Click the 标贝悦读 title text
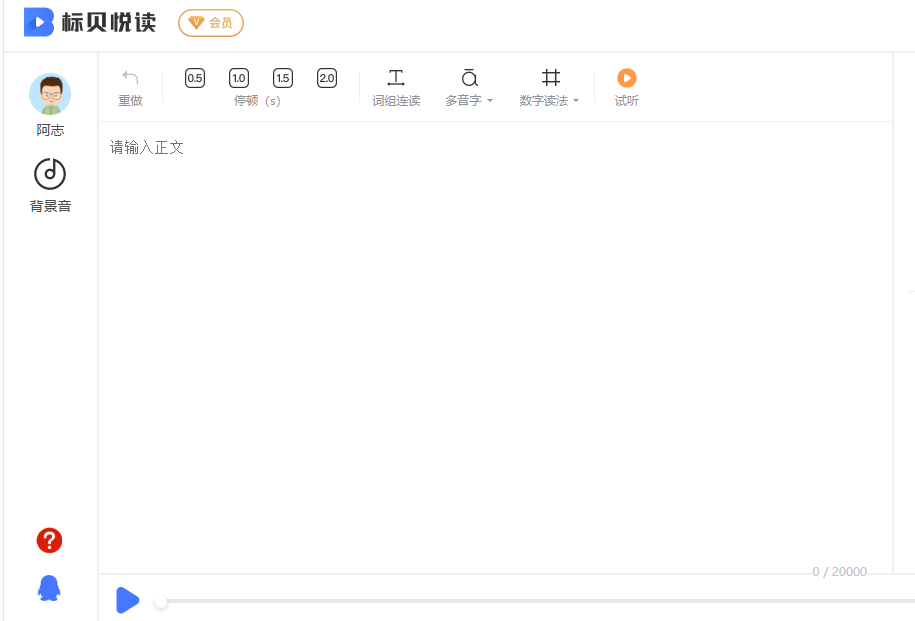This screenshot has width=915, height=621. [109, 23]
